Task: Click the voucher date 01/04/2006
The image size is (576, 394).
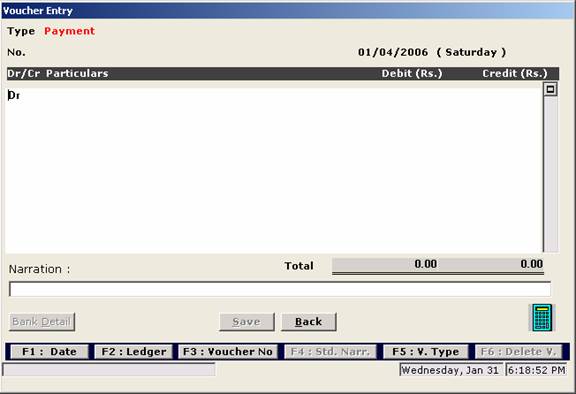Action: 393,52
